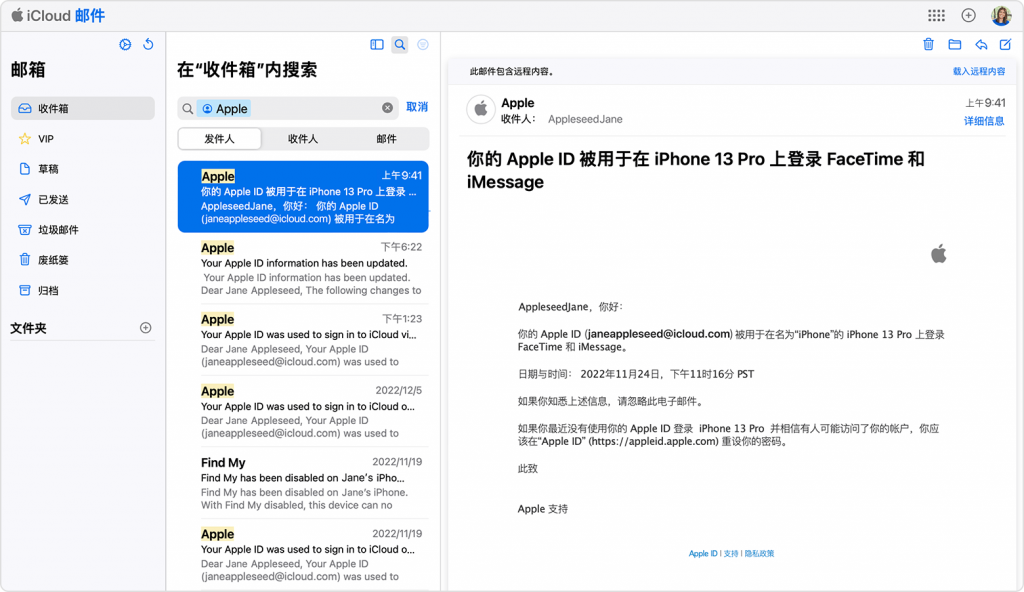Click the 日期与时间 line in the email
This screenshot has height=592, width=1024.
(x=636, y=374)
